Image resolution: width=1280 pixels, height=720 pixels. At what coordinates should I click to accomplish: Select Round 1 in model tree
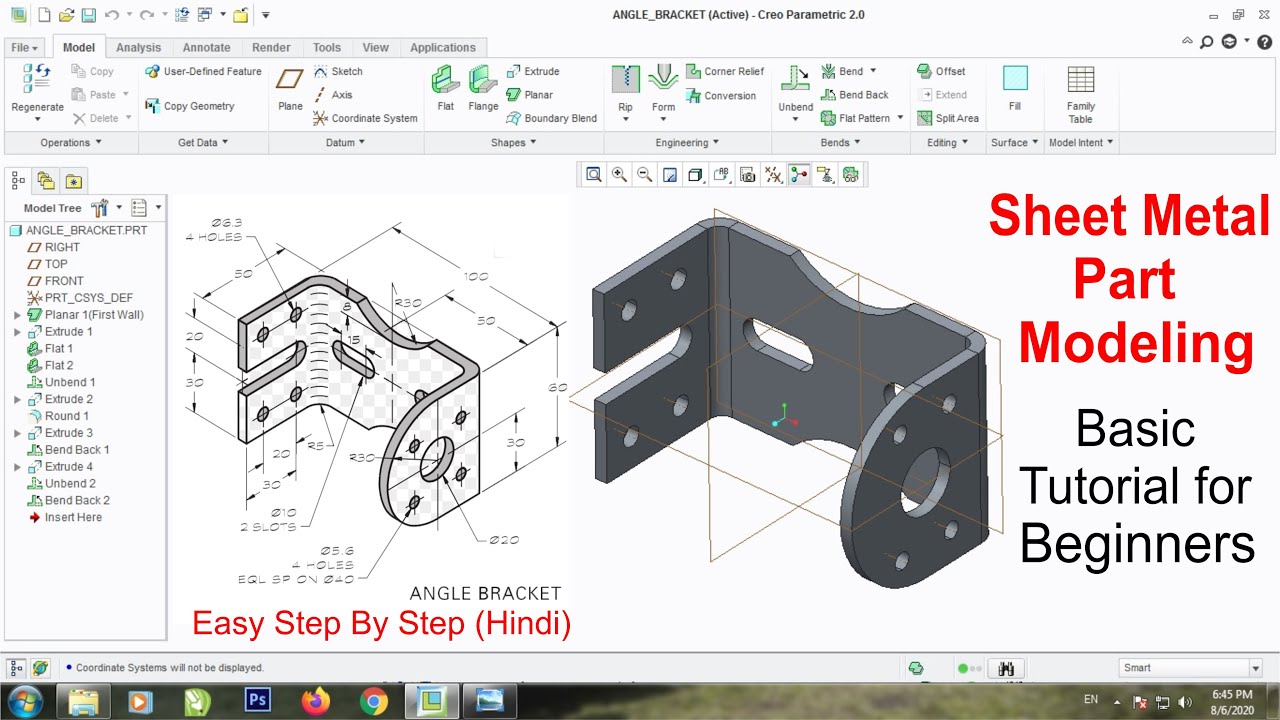pos(58,416)
